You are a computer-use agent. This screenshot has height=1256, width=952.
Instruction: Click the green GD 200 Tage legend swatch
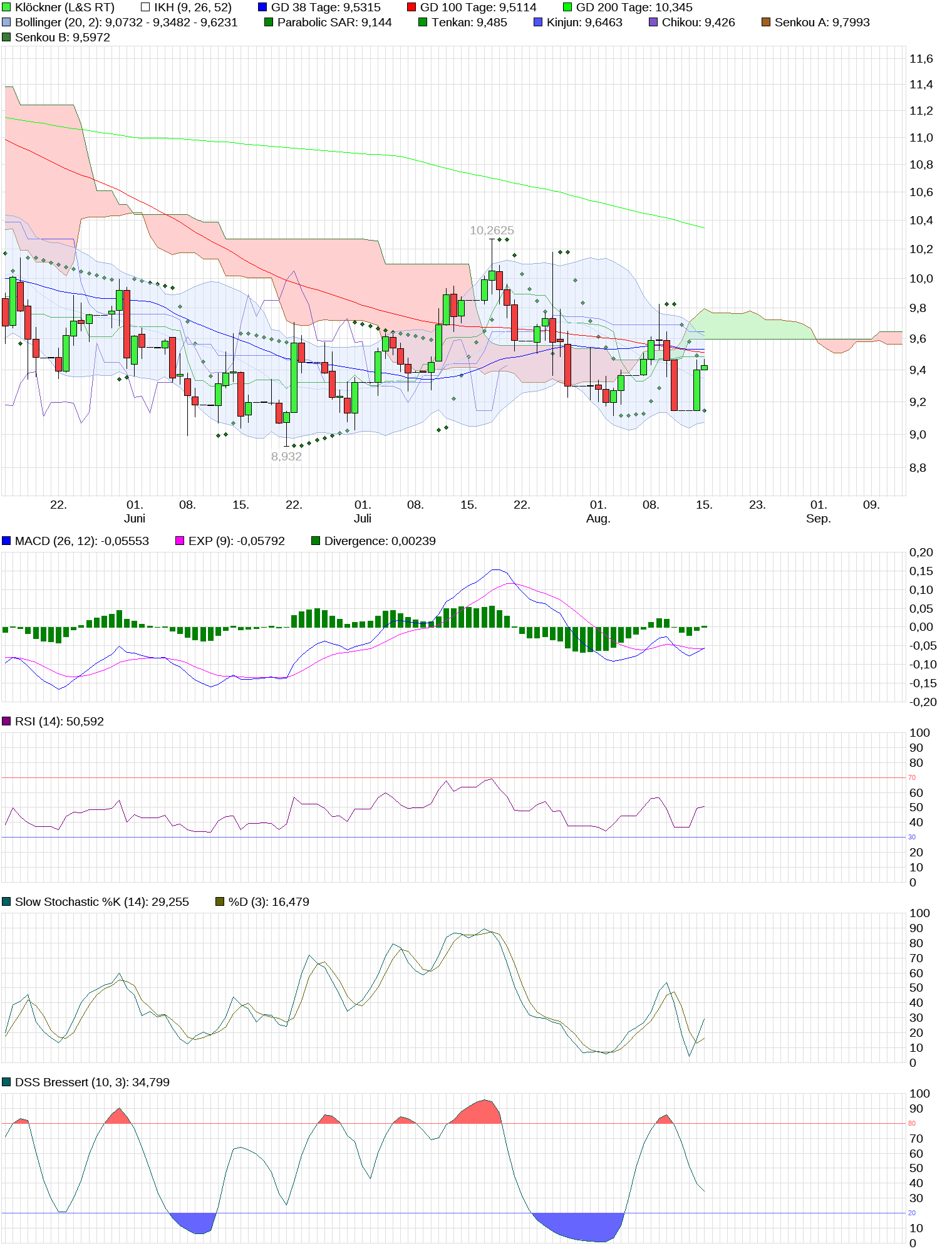567,8
